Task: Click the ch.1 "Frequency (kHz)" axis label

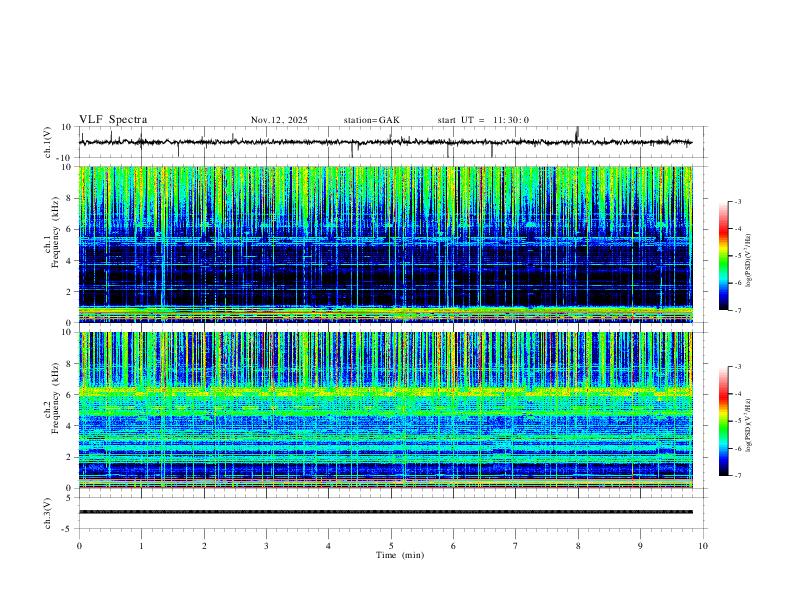Action: click(55, 233)
